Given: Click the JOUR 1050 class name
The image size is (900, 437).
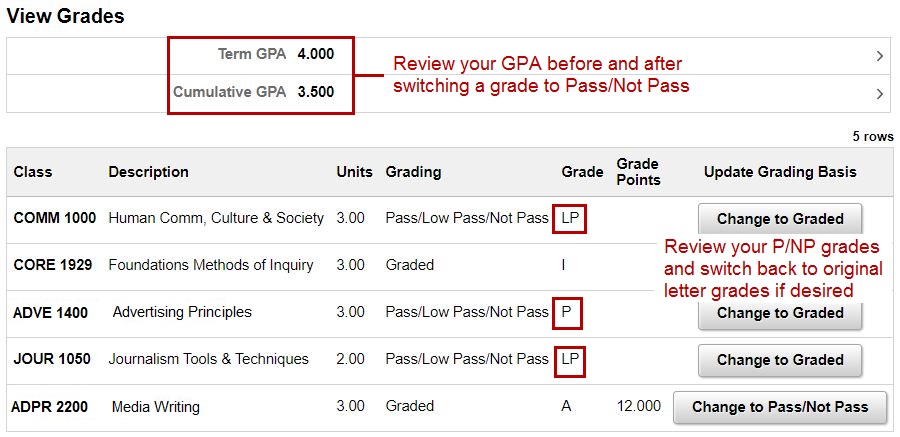Looking at the screenshot, I should pyautogui.click(x=52, y=360).
